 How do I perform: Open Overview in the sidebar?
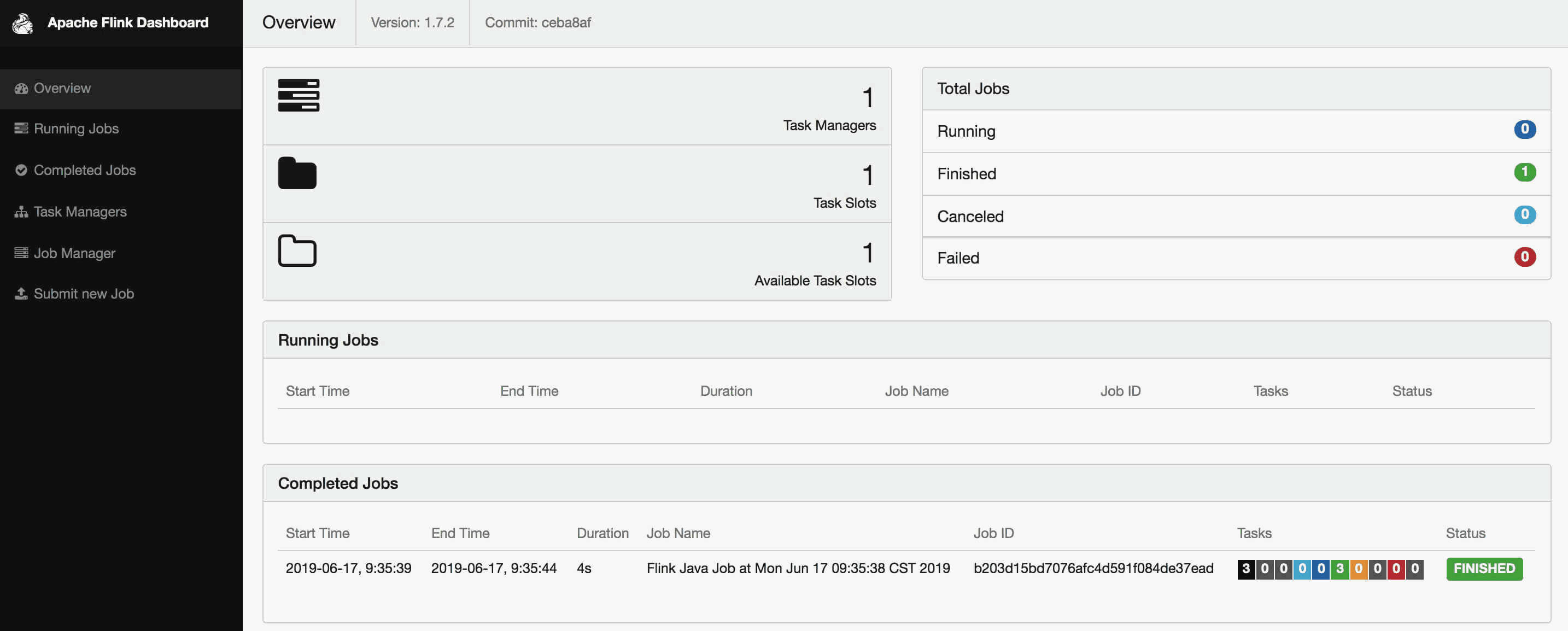click(x=120, y=89)
